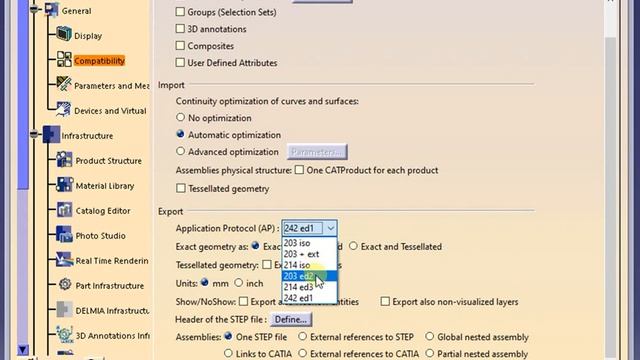This screenshot has height=360, width=640.
Task: Select inch units radio button
Action: click(238, 282)
